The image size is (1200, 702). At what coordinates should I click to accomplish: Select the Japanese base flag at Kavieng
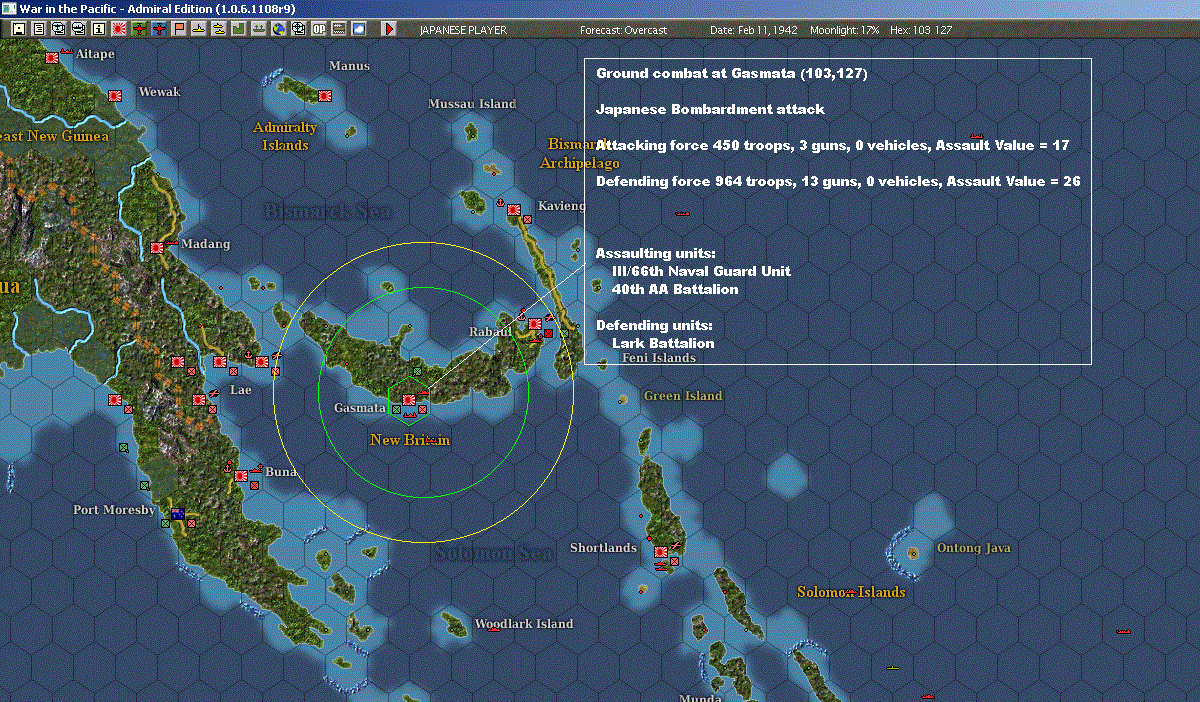(x=514, y=211)
